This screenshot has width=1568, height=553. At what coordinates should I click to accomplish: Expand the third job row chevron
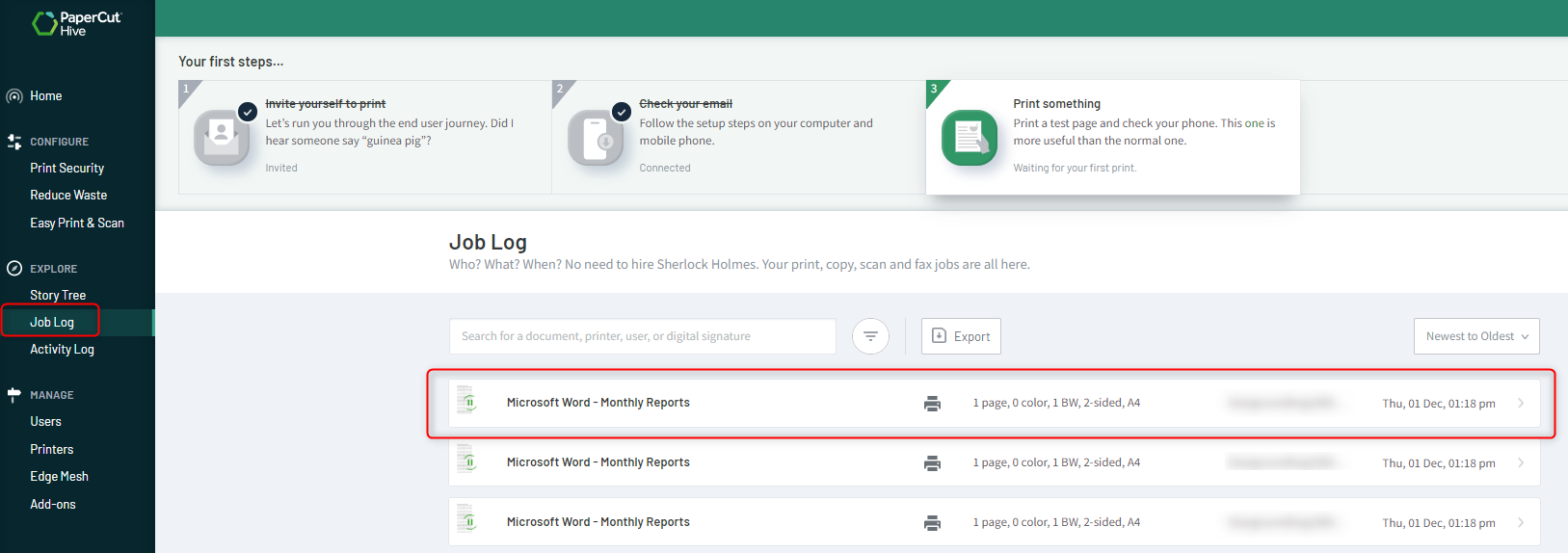pyautogui.click(x=1521, y=523)
